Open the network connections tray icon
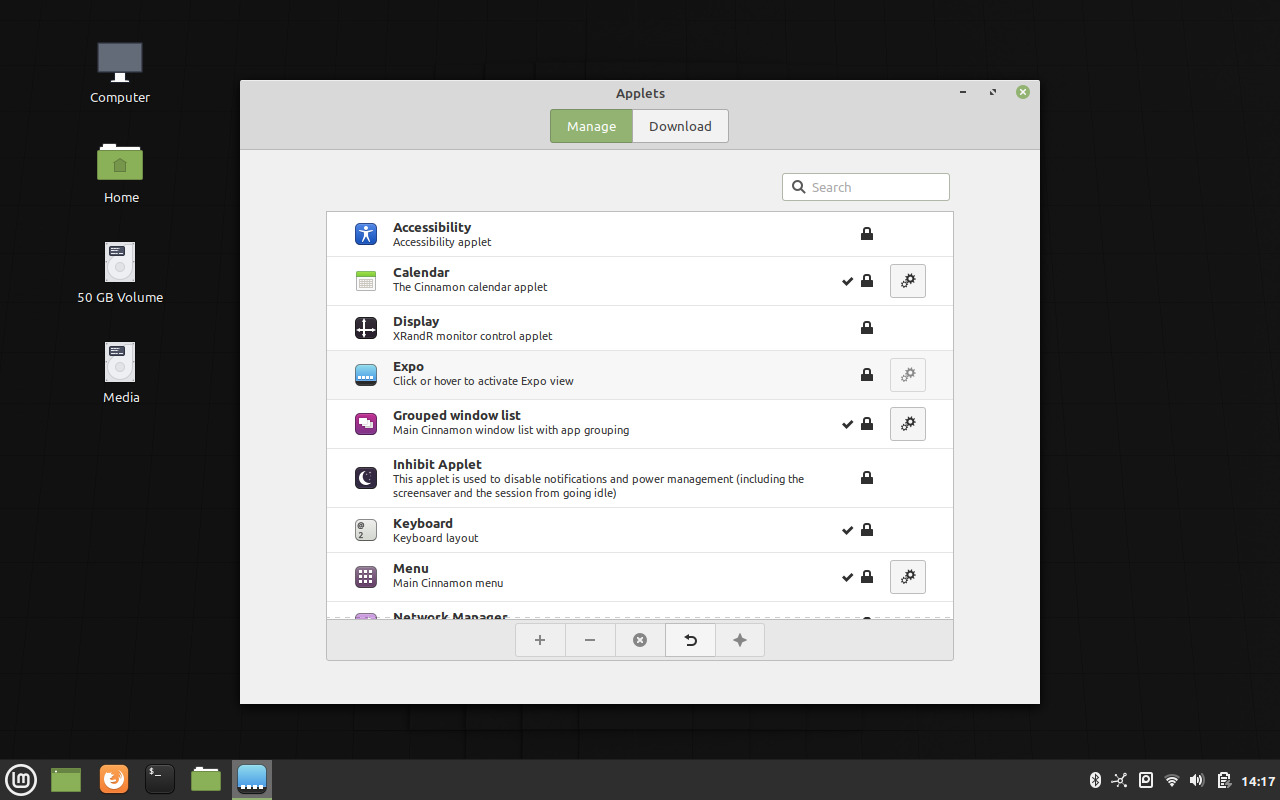1280x800 pixels. (x=1119, y=780)
